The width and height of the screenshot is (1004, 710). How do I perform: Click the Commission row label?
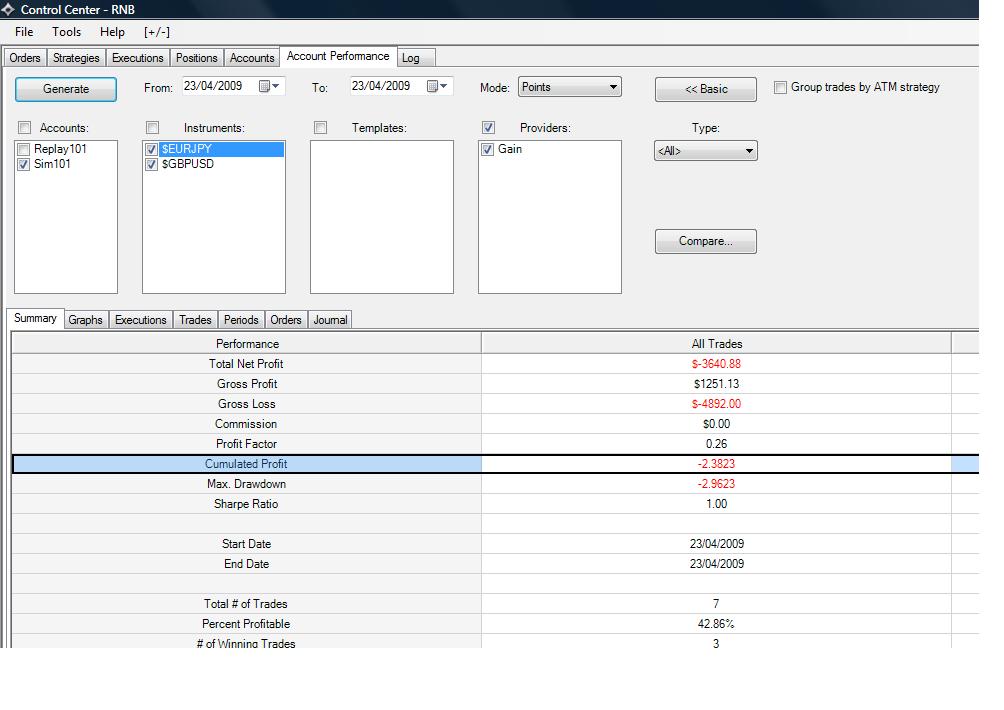247,424
